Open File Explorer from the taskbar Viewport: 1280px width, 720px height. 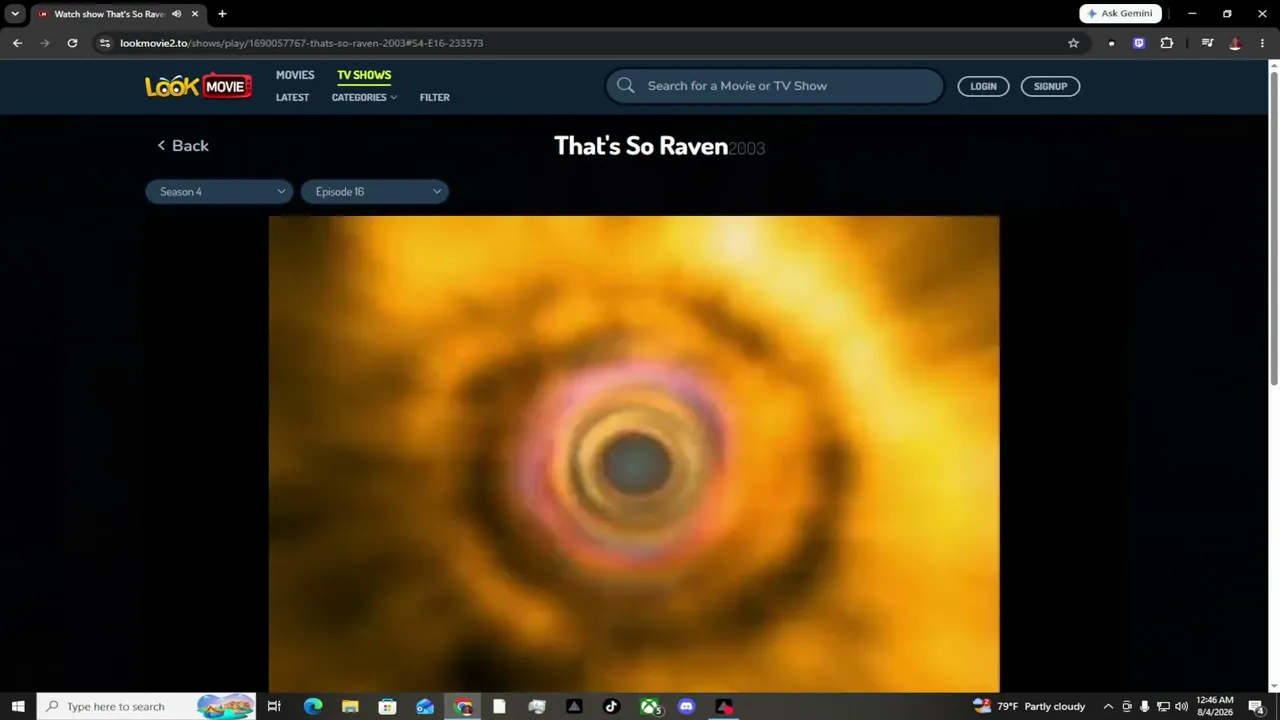coord(350,706)
